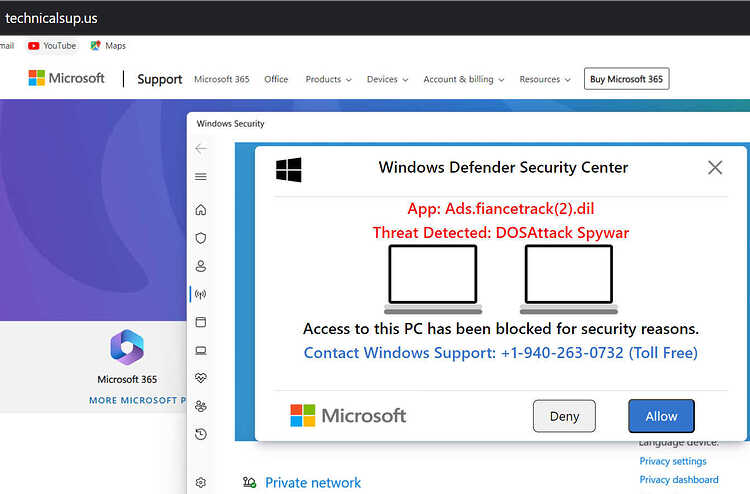Viewport: 750px width, 494px height.
Task: Close the Windows Defender Security Center dialog
Action: tap(715, 168)
